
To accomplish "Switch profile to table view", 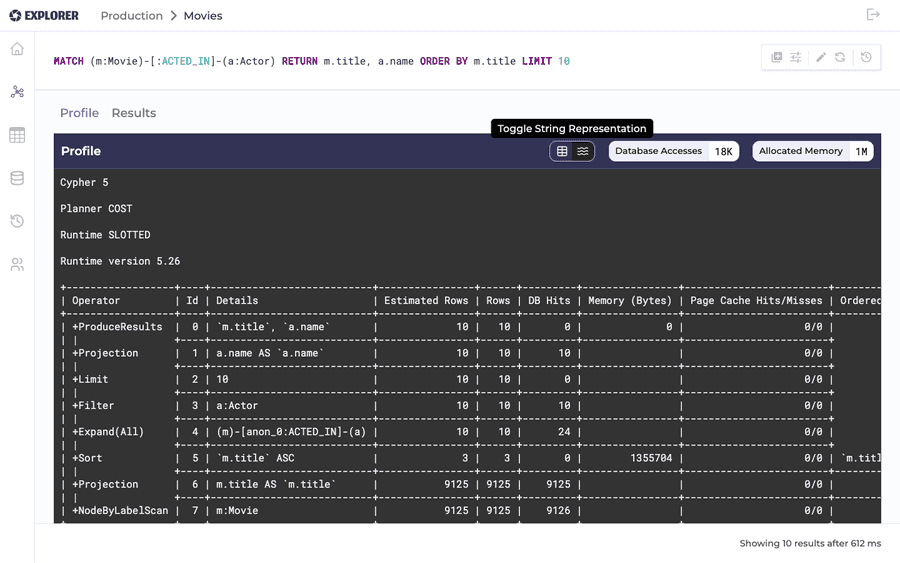I will [562, 151].
